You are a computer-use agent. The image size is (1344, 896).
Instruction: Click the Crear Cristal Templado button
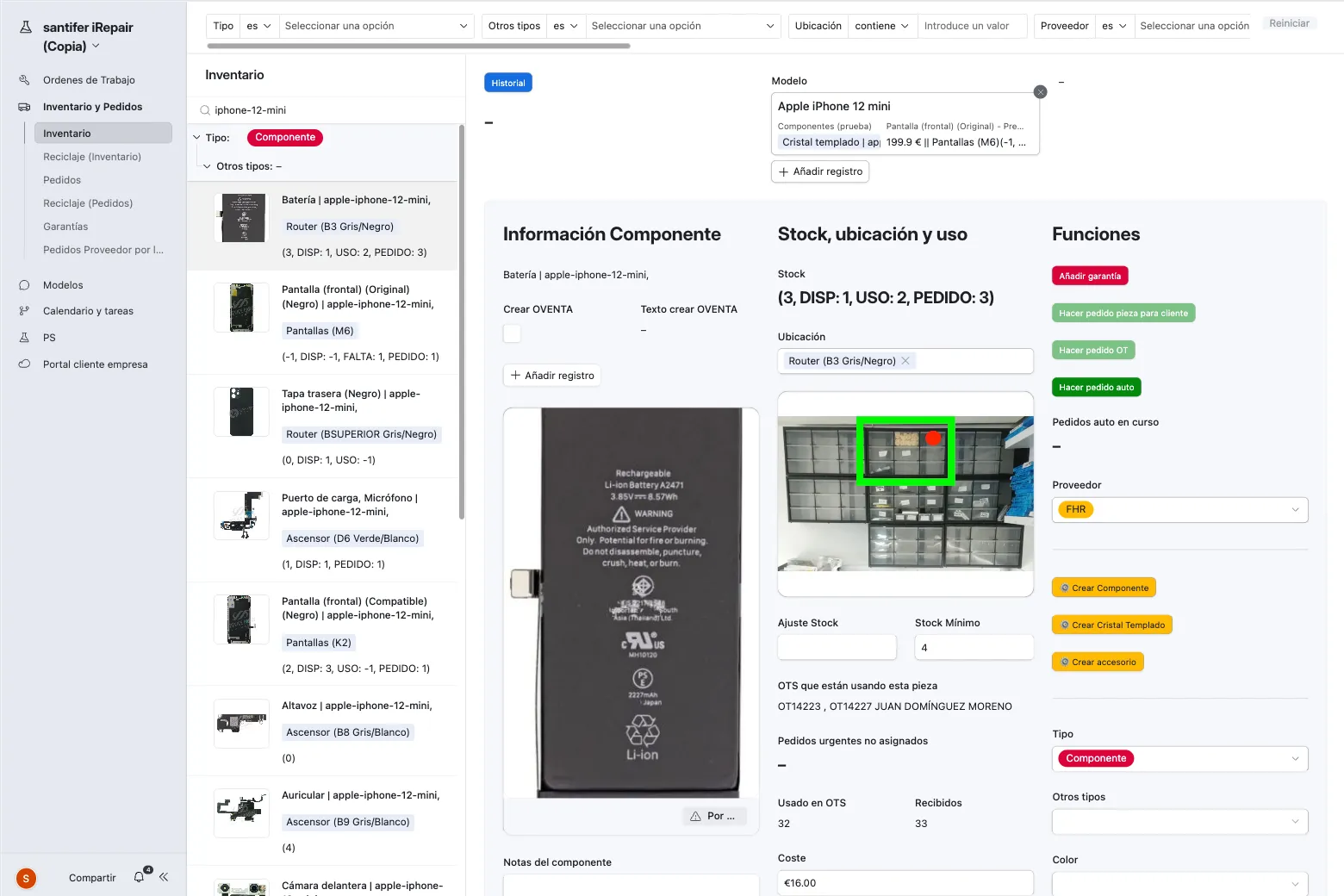pos(1111,624)
